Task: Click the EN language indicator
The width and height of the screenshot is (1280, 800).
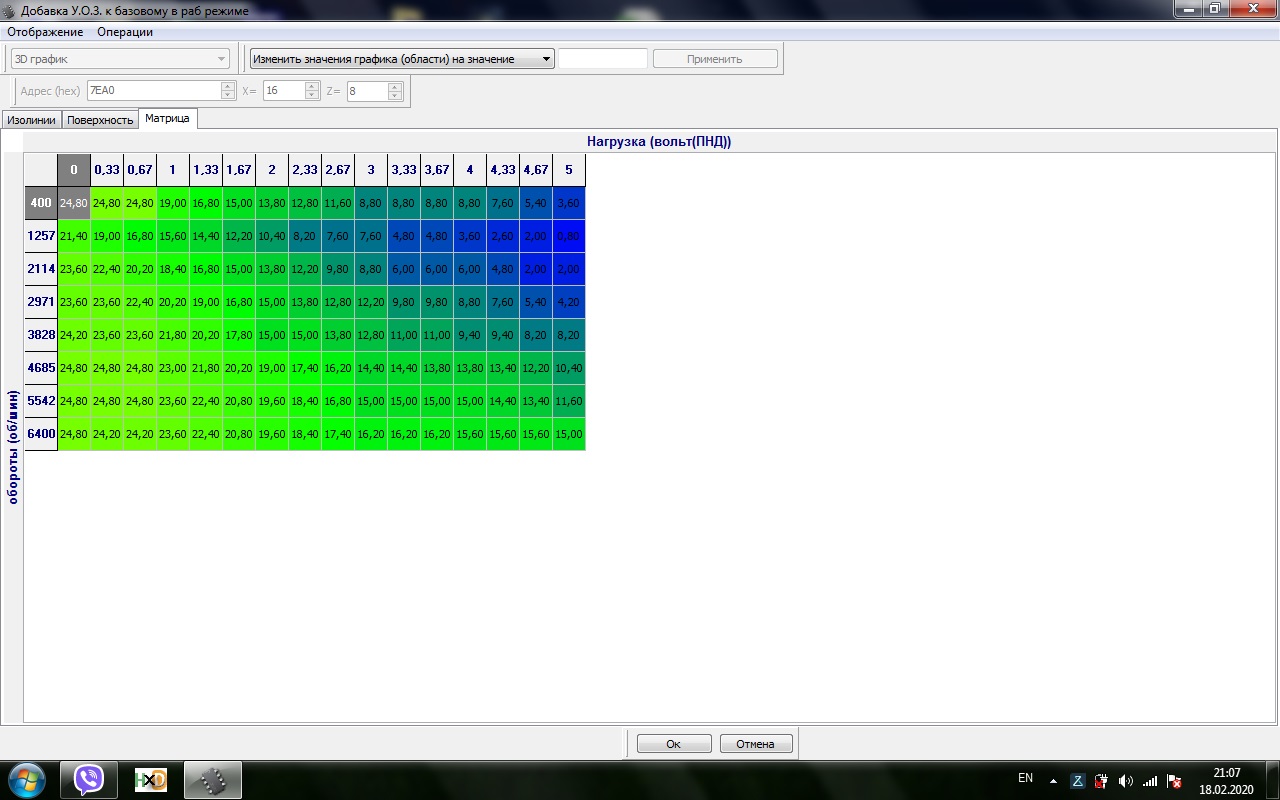Action: [x=1025, y=778]
